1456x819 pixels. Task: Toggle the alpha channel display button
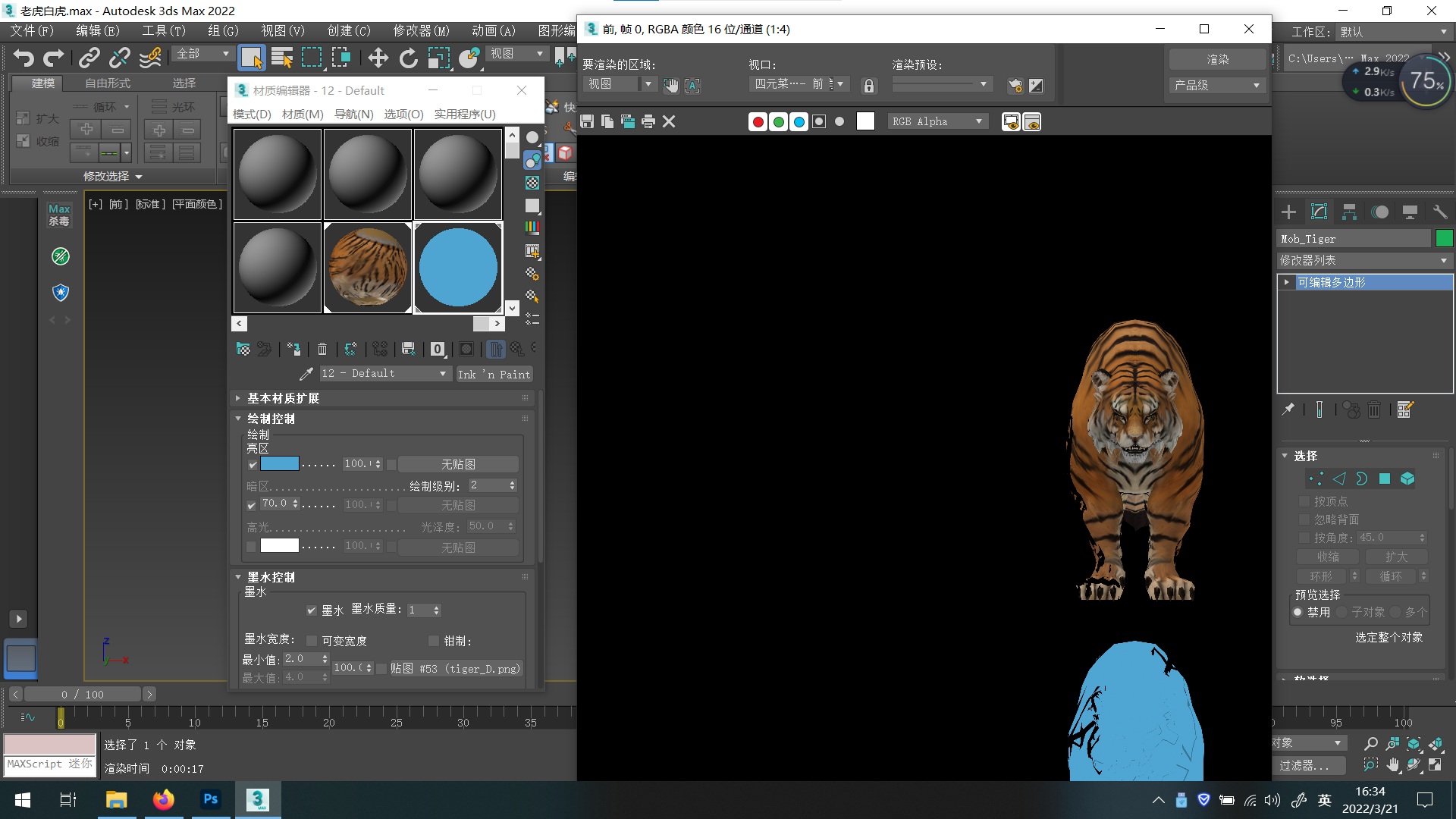819,121
